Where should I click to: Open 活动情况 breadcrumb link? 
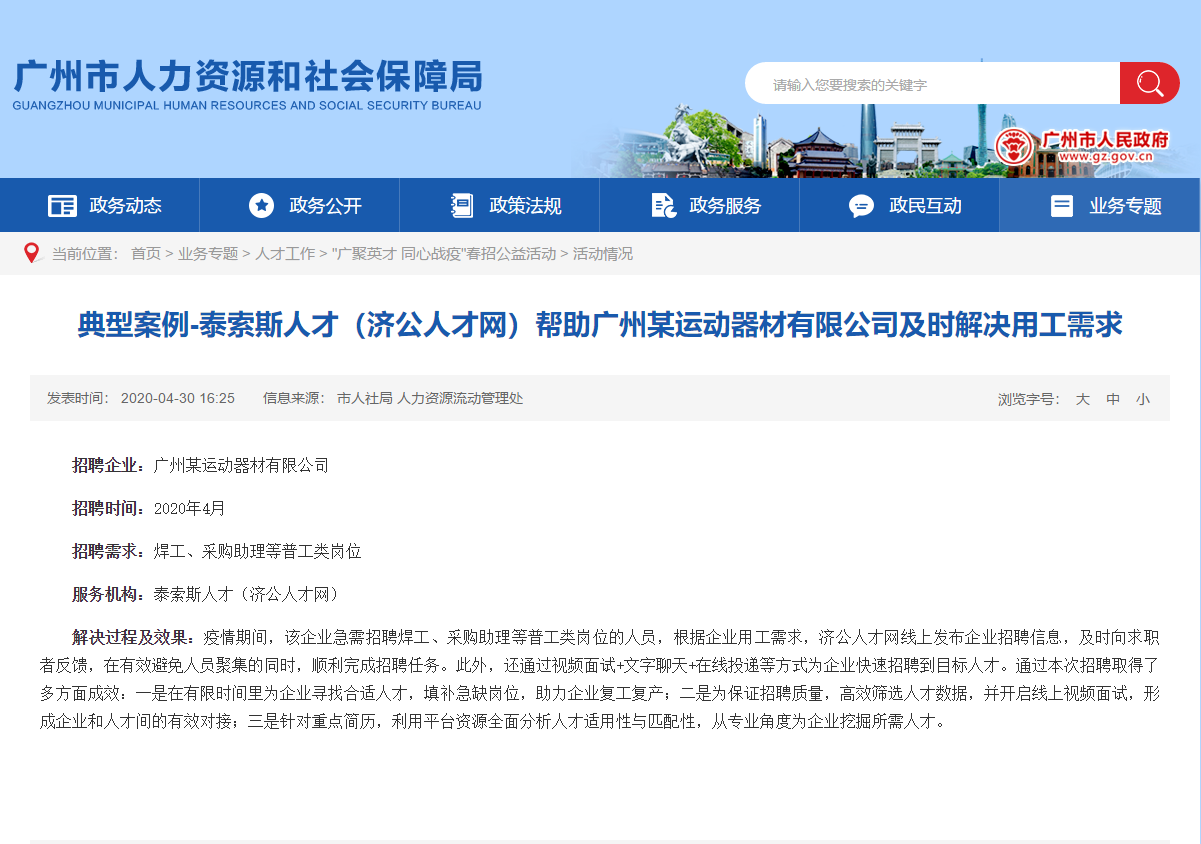click(x=603, y=254)
